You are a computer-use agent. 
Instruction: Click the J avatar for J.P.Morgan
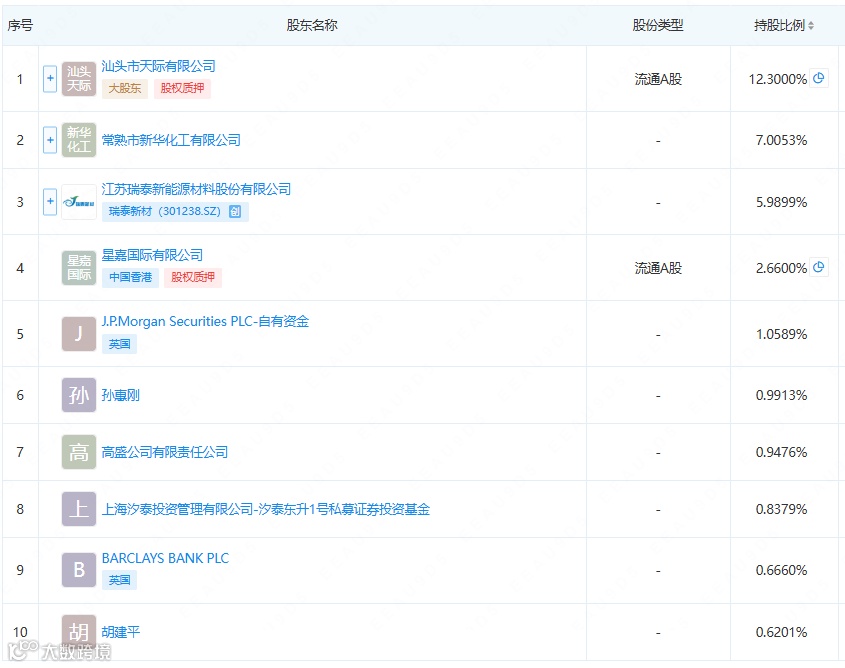tap(79, 334)
